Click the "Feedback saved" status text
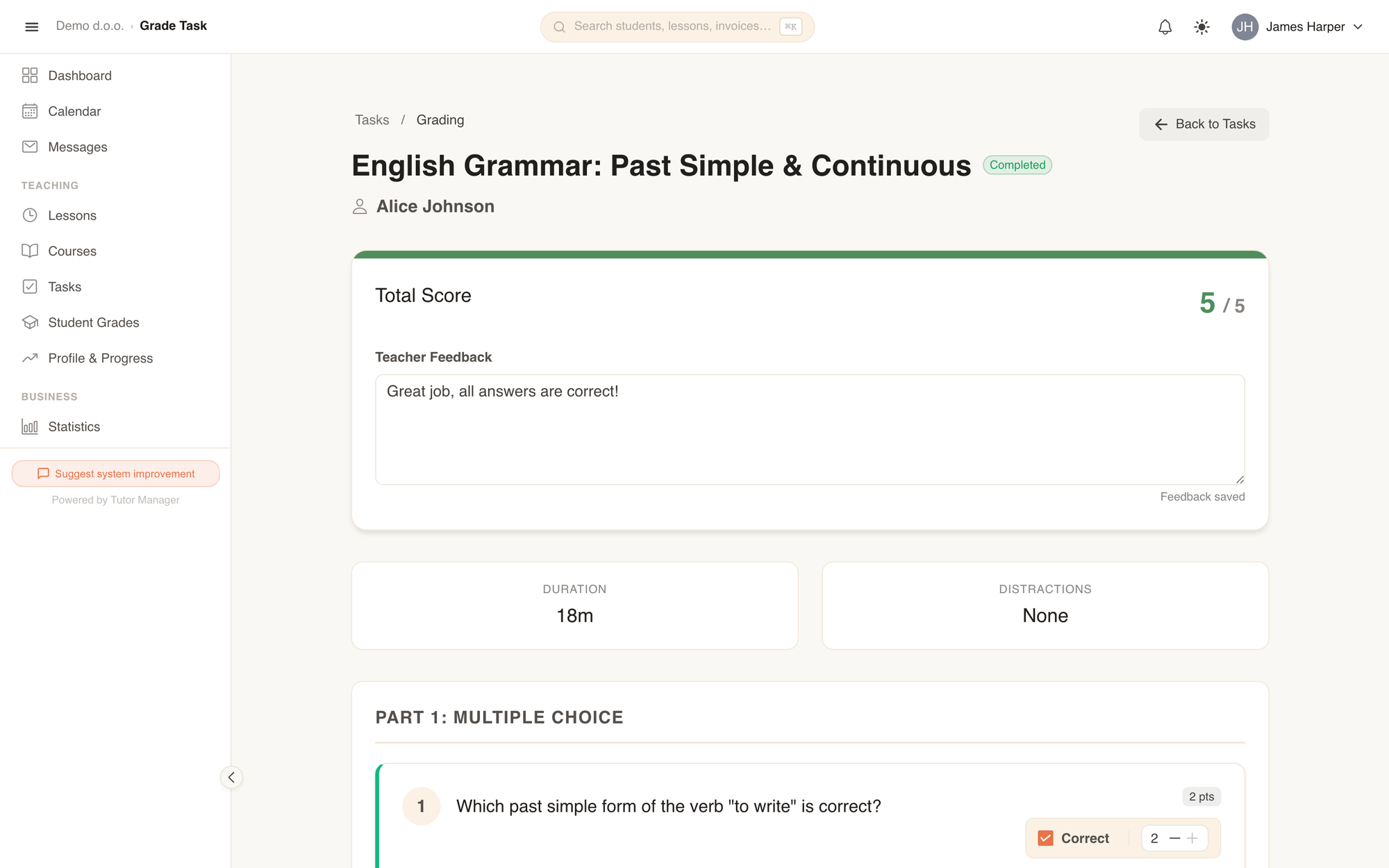Screen dimensions: 1389x868 tap(1202, 496)
